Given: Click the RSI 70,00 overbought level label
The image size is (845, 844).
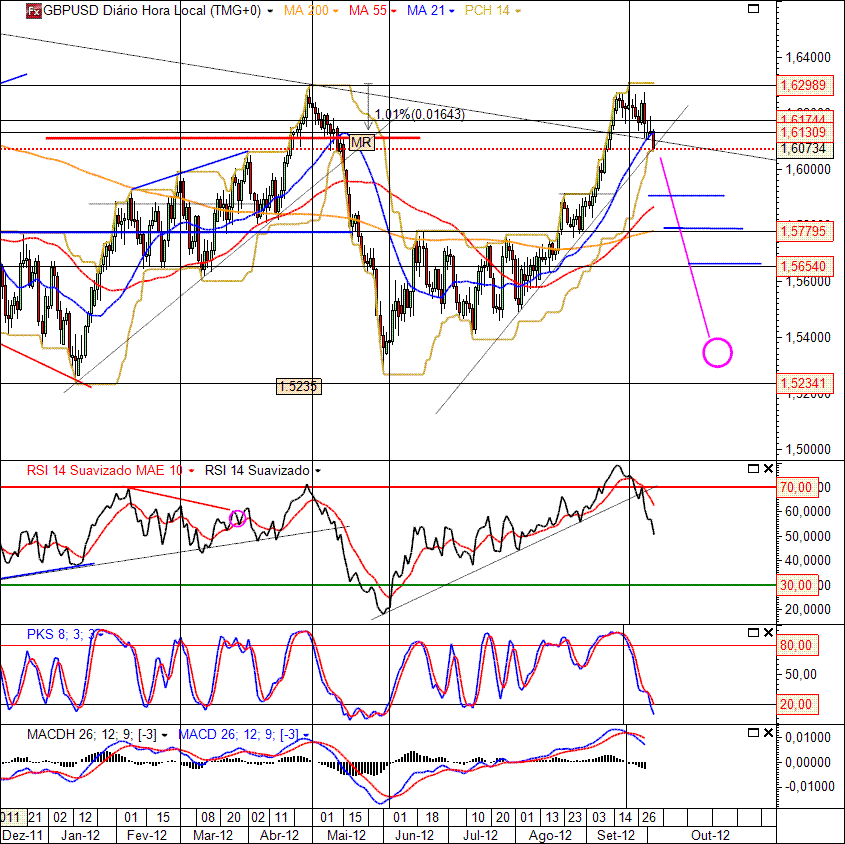Looking at the screenshot, I should pos(797,487).
